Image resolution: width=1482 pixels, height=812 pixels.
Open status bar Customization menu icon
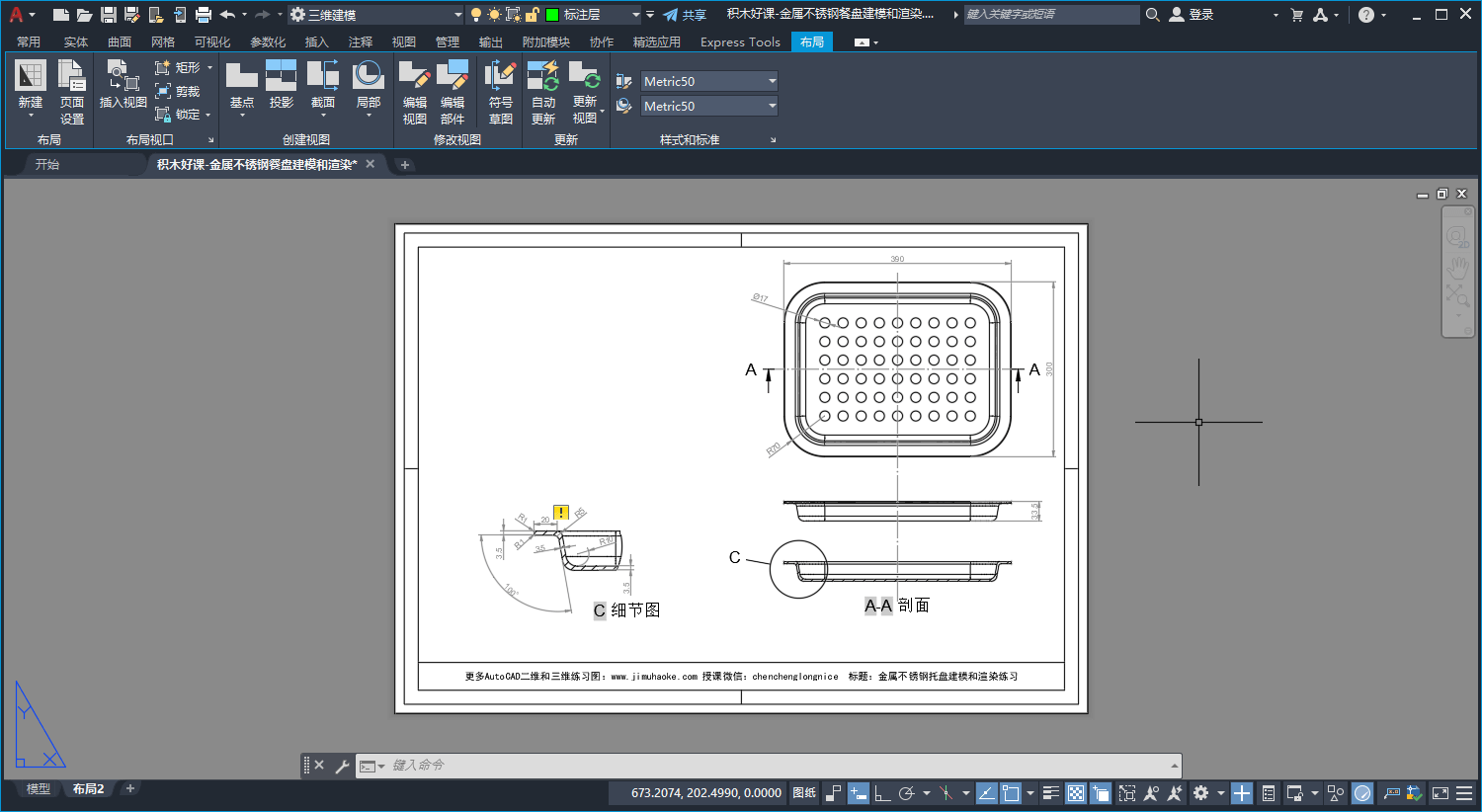pos(1464,793)
